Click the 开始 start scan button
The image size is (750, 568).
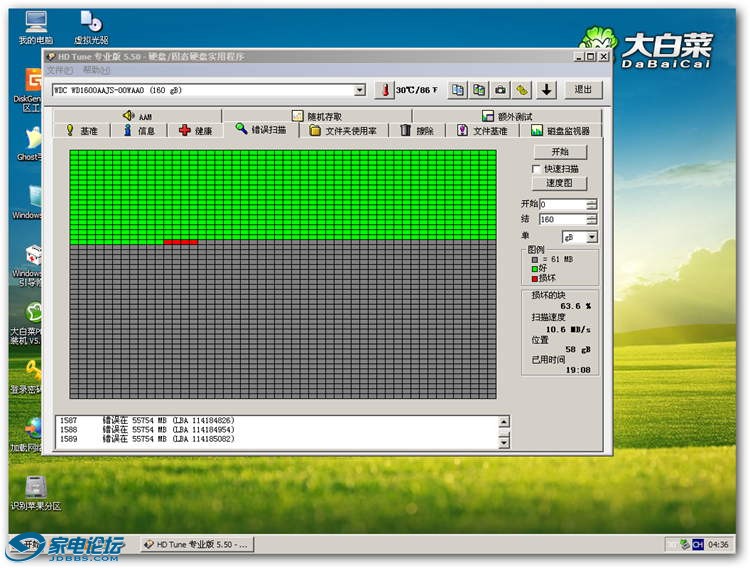click(x=560, y=152)
